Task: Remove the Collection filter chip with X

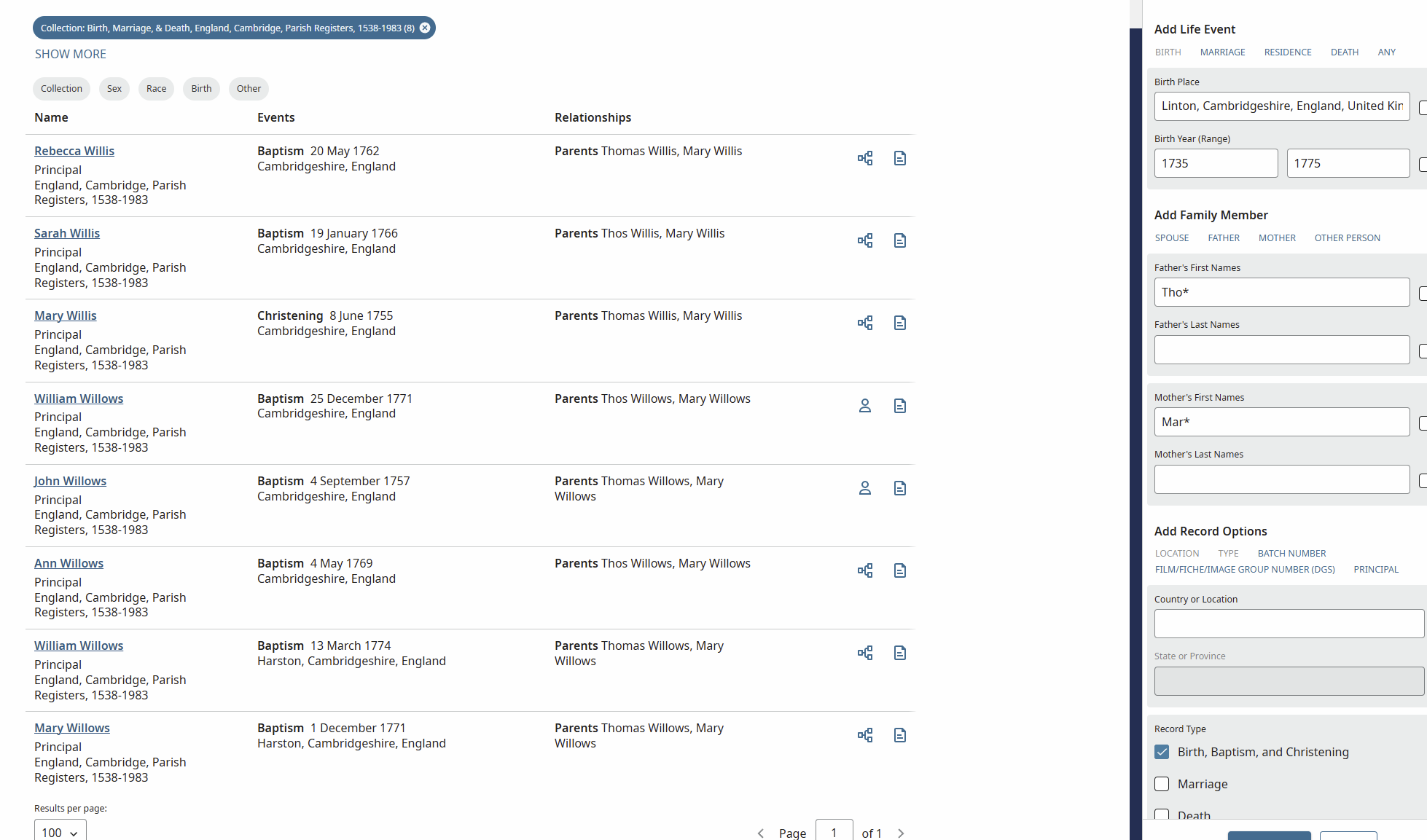Action: [x=425, y=28]
